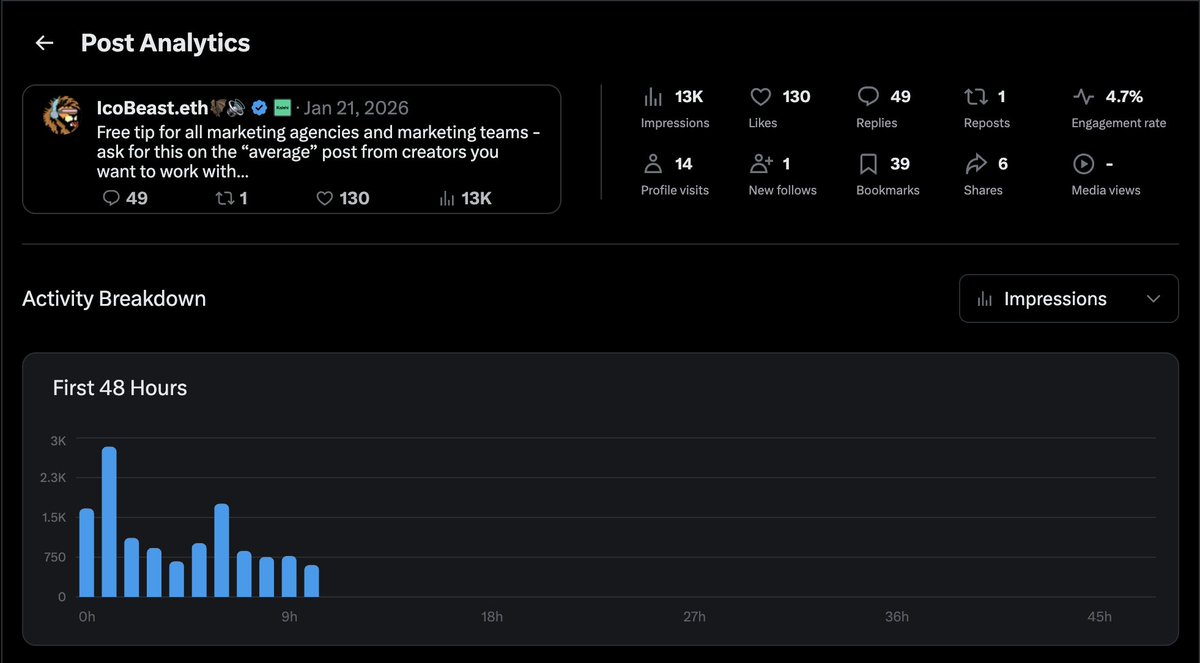This screenshot has width=1200, height=663.
Task: Select the Impressions stat label
Action: tap(675, 123)
